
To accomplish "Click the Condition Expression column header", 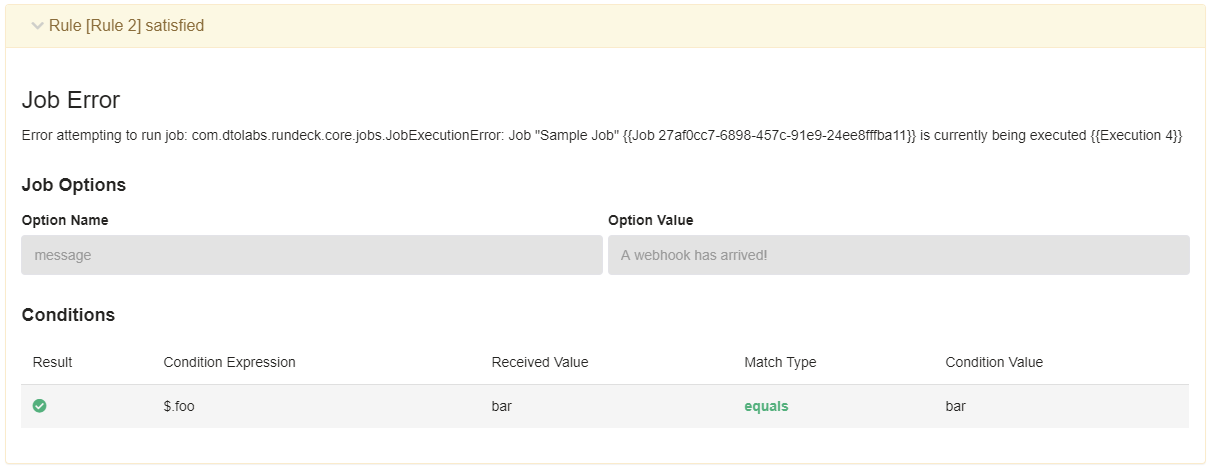I will pyautogui.click(x=230, y=362).
